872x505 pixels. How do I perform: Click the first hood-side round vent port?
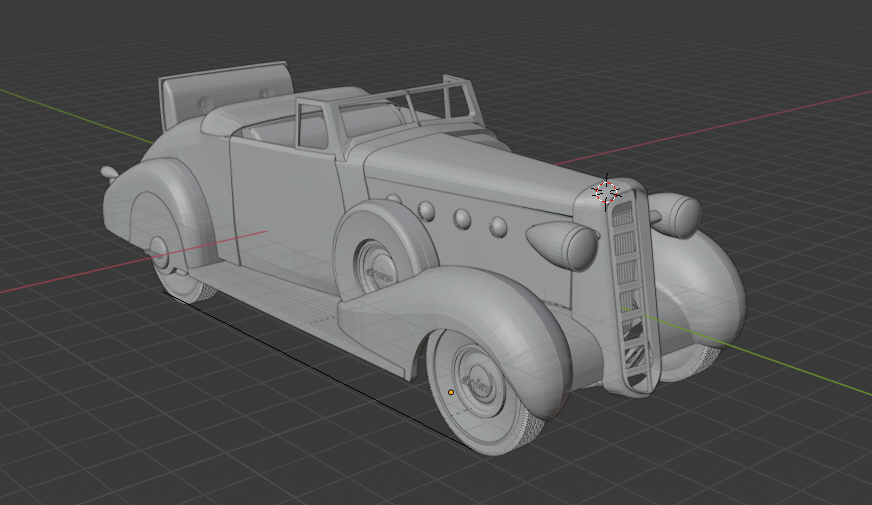point(427,210)
